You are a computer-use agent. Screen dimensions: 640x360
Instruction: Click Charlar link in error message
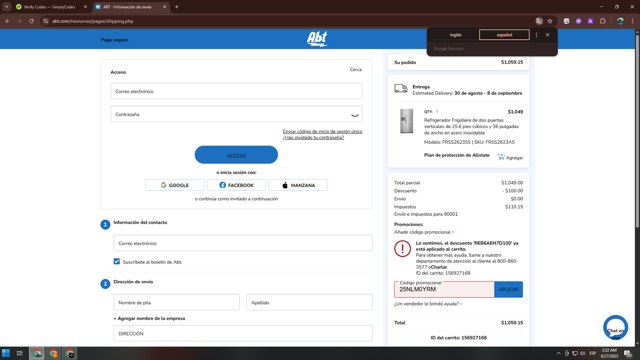[x=439, y=267]
